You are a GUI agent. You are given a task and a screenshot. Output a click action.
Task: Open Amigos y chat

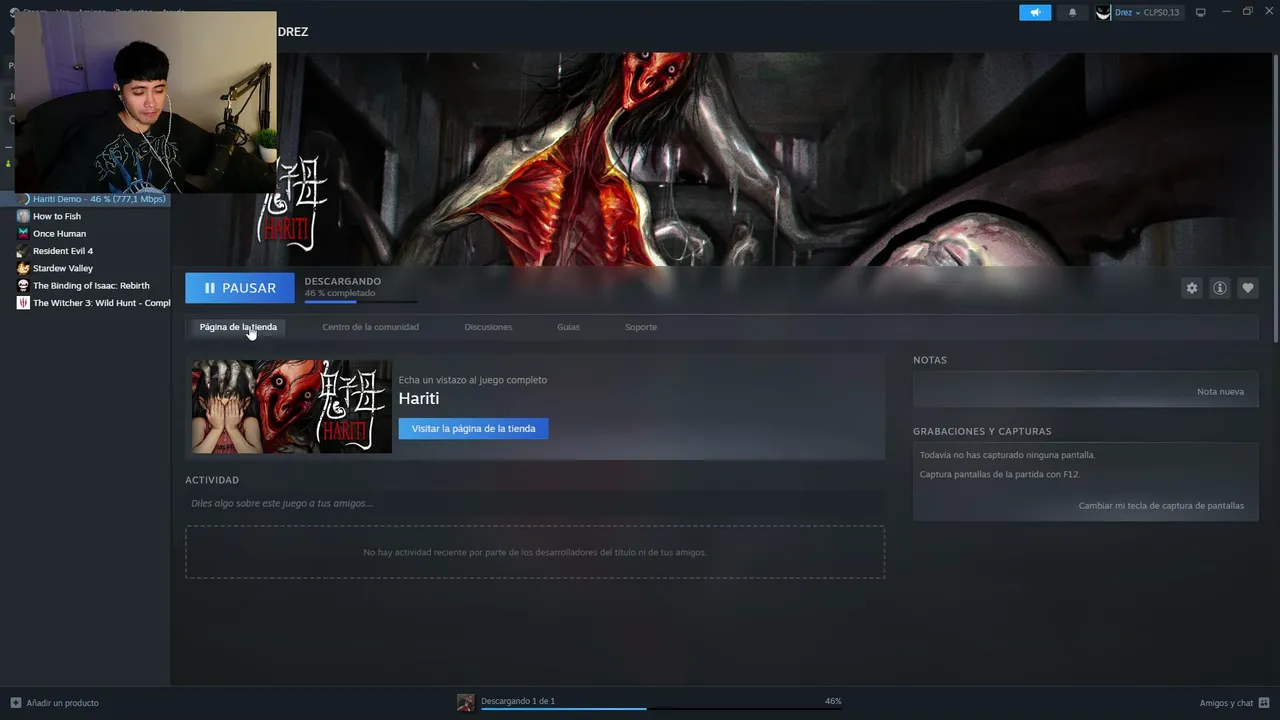click(1227, 703)
